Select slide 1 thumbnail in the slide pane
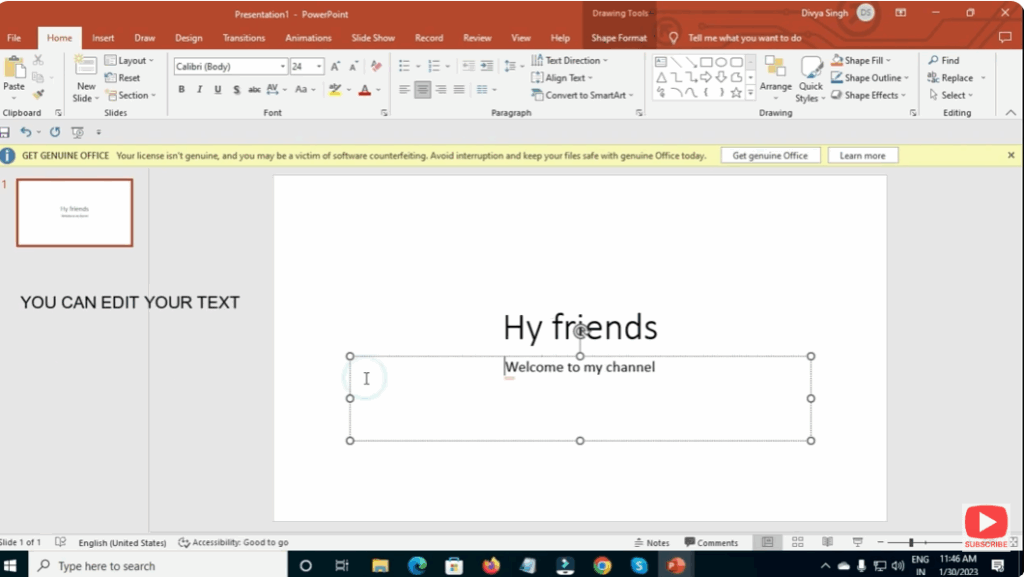This screenshot has height=577, width=1024. (x=74, y=212)
